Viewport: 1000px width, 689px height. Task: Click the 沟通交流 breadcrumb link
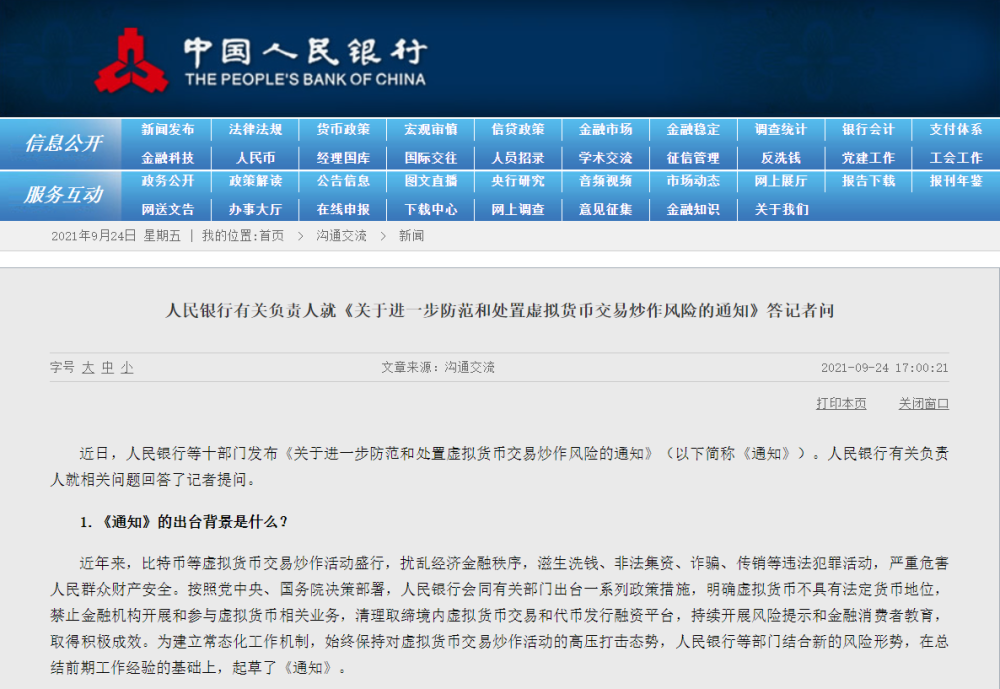(x=341, y=236)
